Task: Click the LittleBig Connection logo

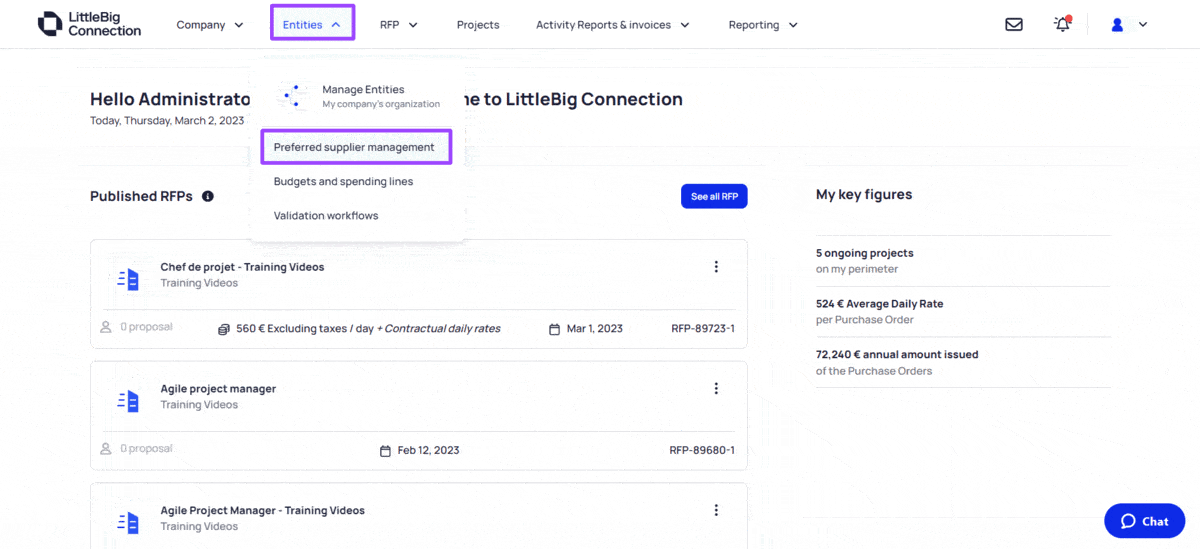Action: (90, 25)
